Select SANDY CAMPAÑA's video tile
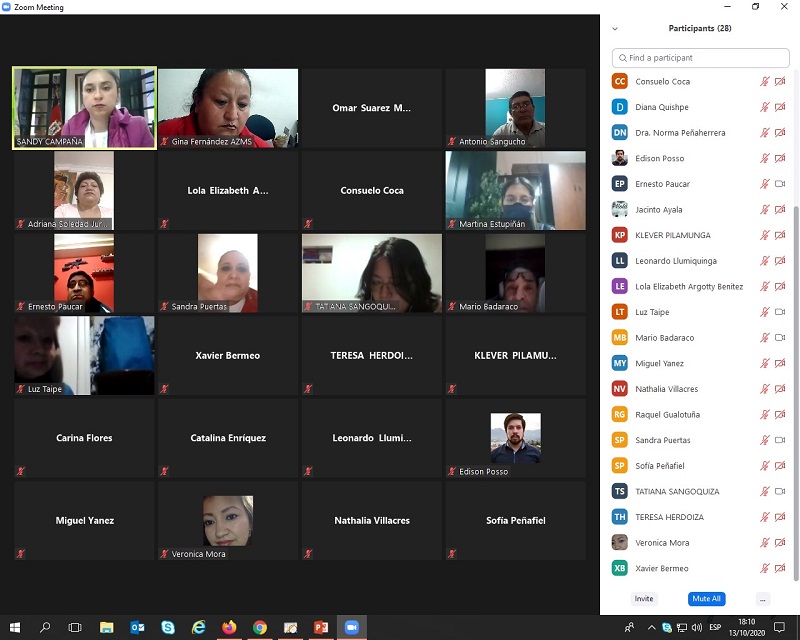Image resolution: width=800 pixels, height=640 pixels. [84, 108]
